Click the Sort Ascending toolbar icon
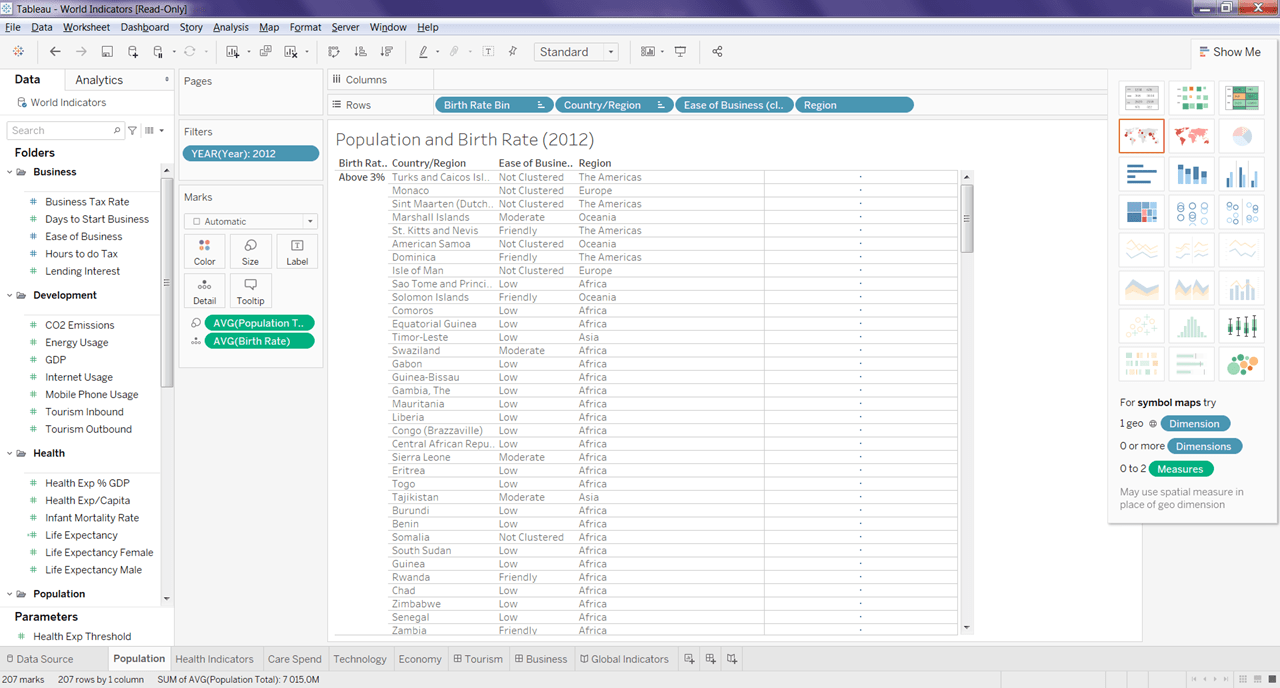Viewport: 1280px width, 688px height. coord(360,52)
